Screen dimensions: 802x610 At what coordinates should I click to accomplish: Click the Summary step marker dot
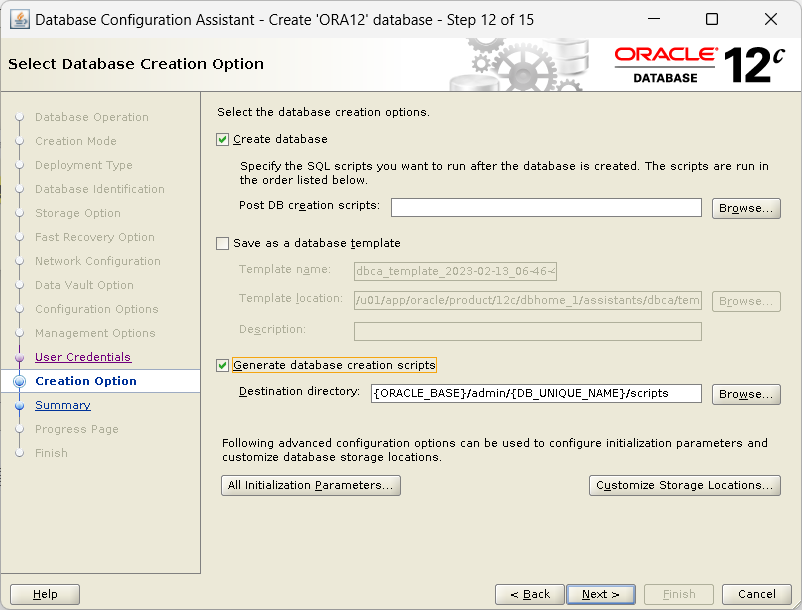(x=19, y=405)
